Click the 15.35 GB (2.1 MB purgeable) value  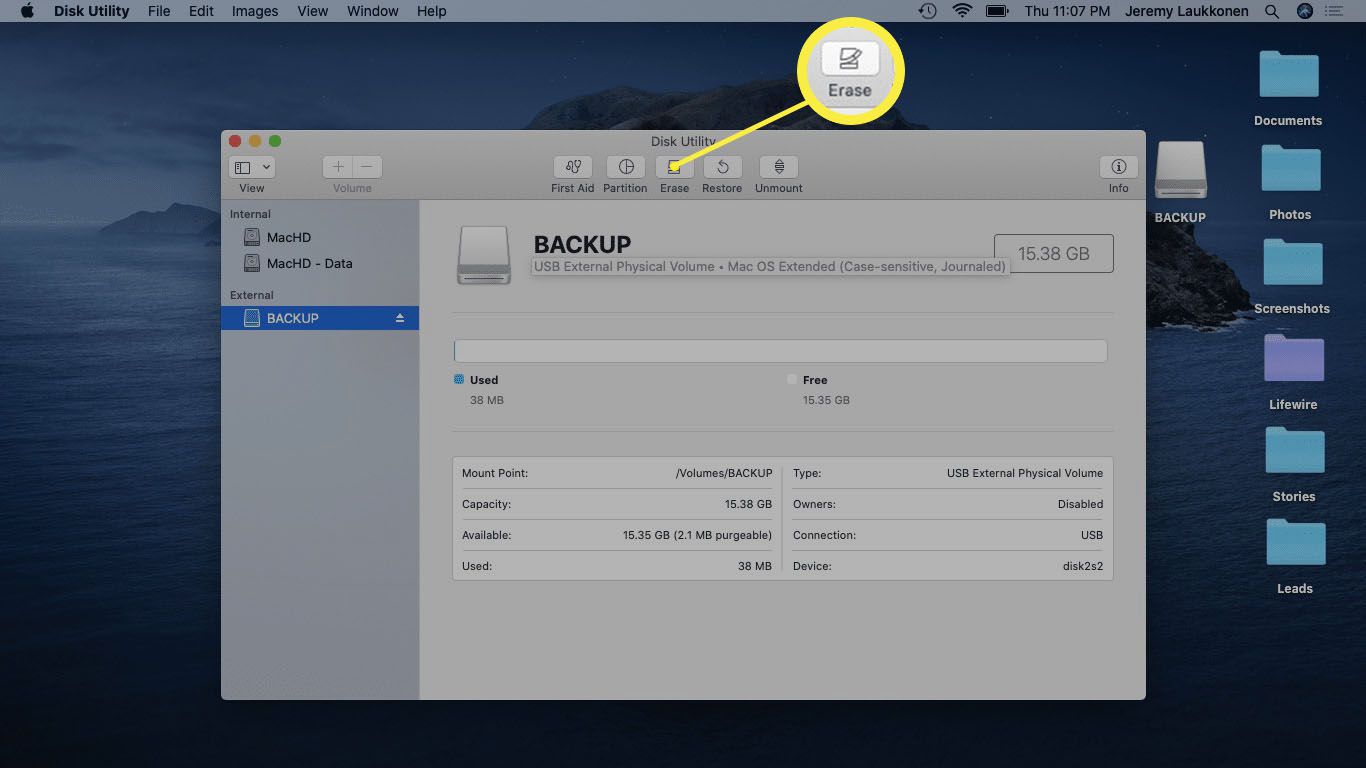click(697, 535)
